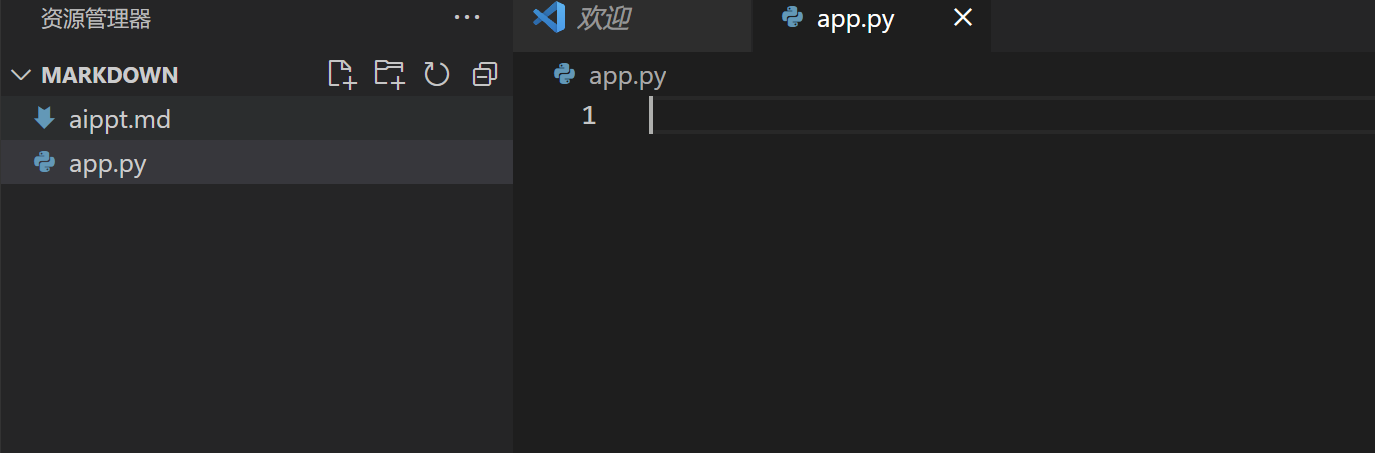1375x453 pixels.
Task: Click the VS Code logo on the 欢迎 tab
Action: (549, 18)
